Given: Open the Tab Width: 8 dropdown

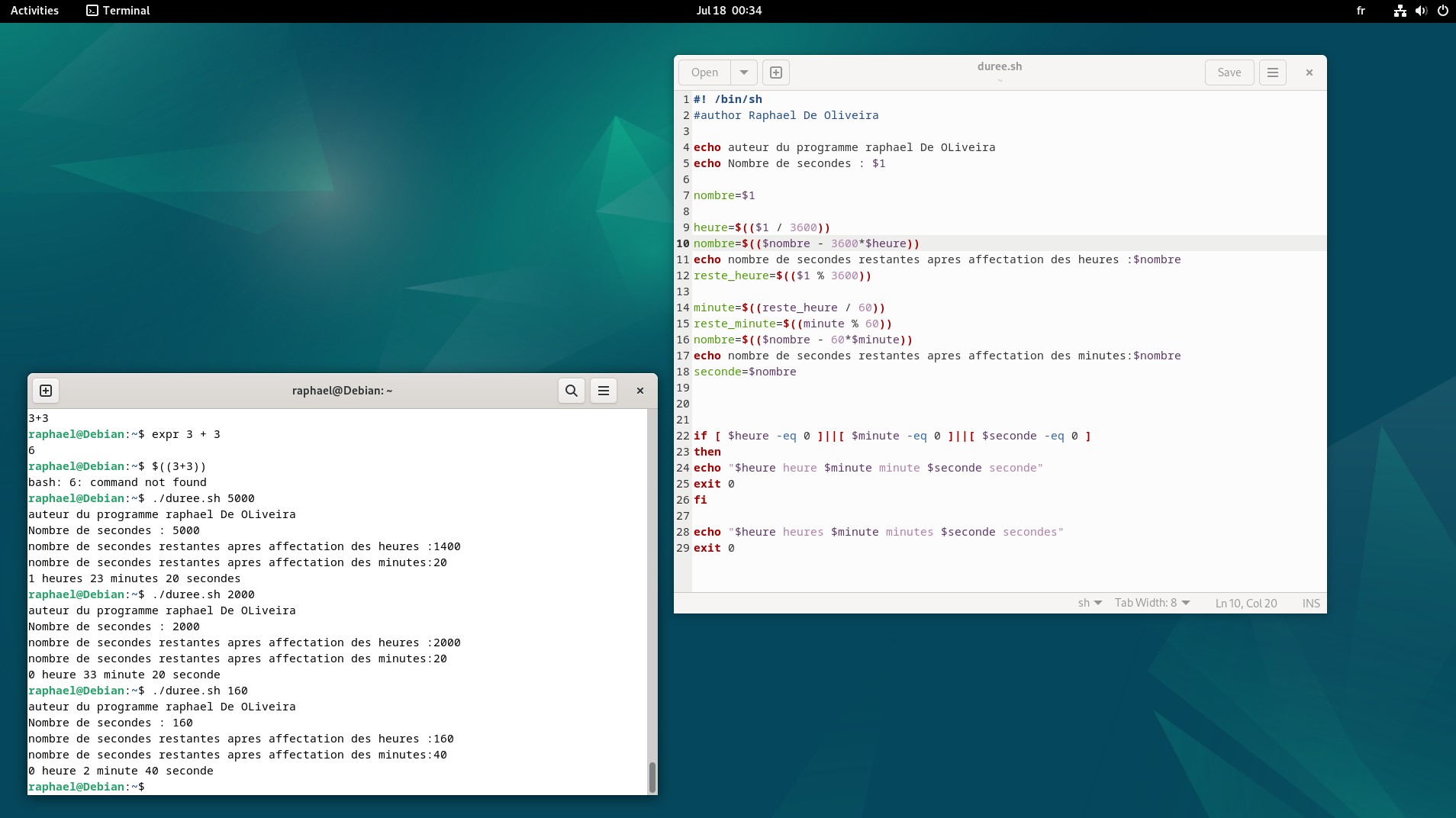Looking at the screenshot, I should point(1152,603).
